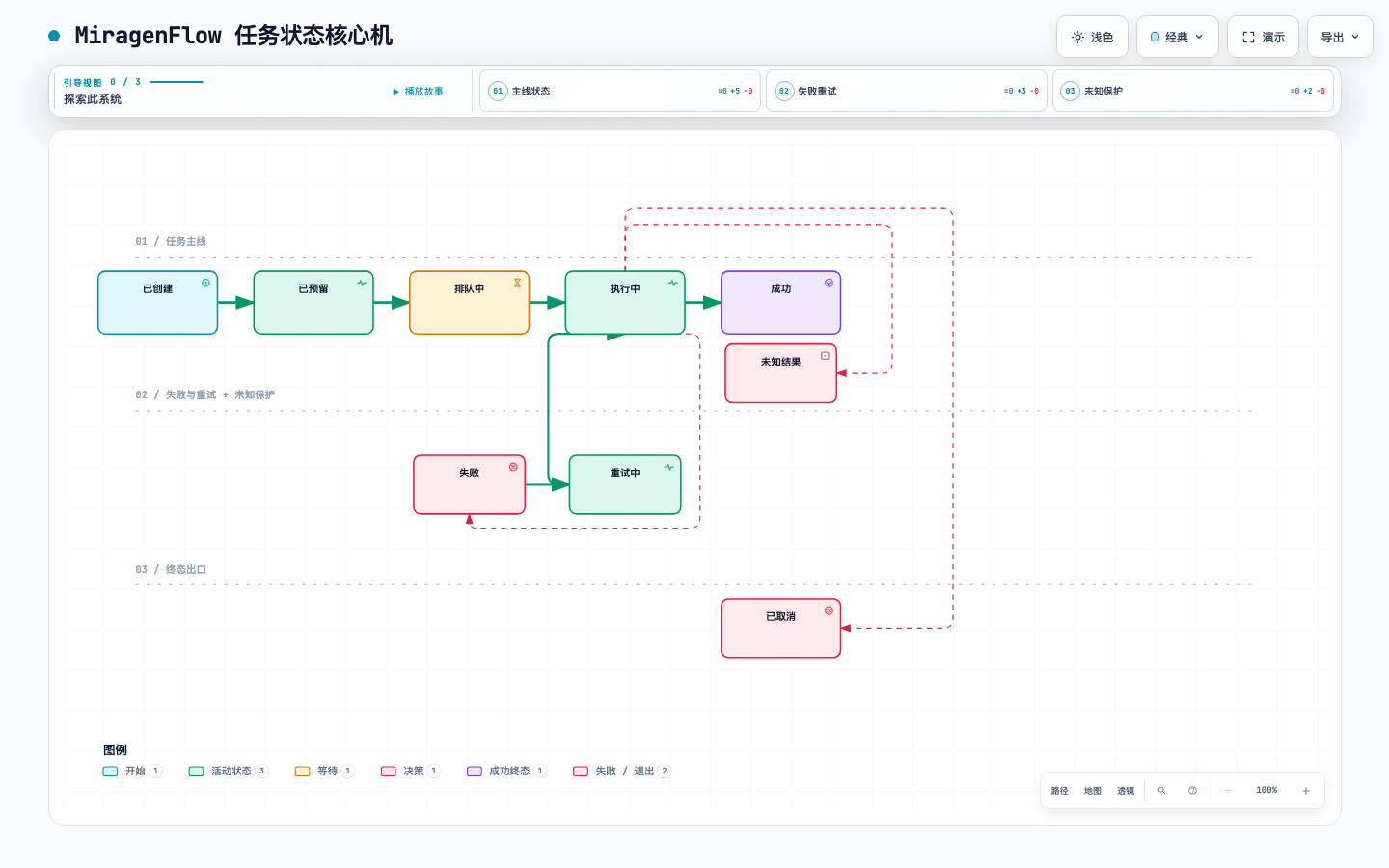Select the 02 失败重试 chapter tab

click(x=907, y=91)
